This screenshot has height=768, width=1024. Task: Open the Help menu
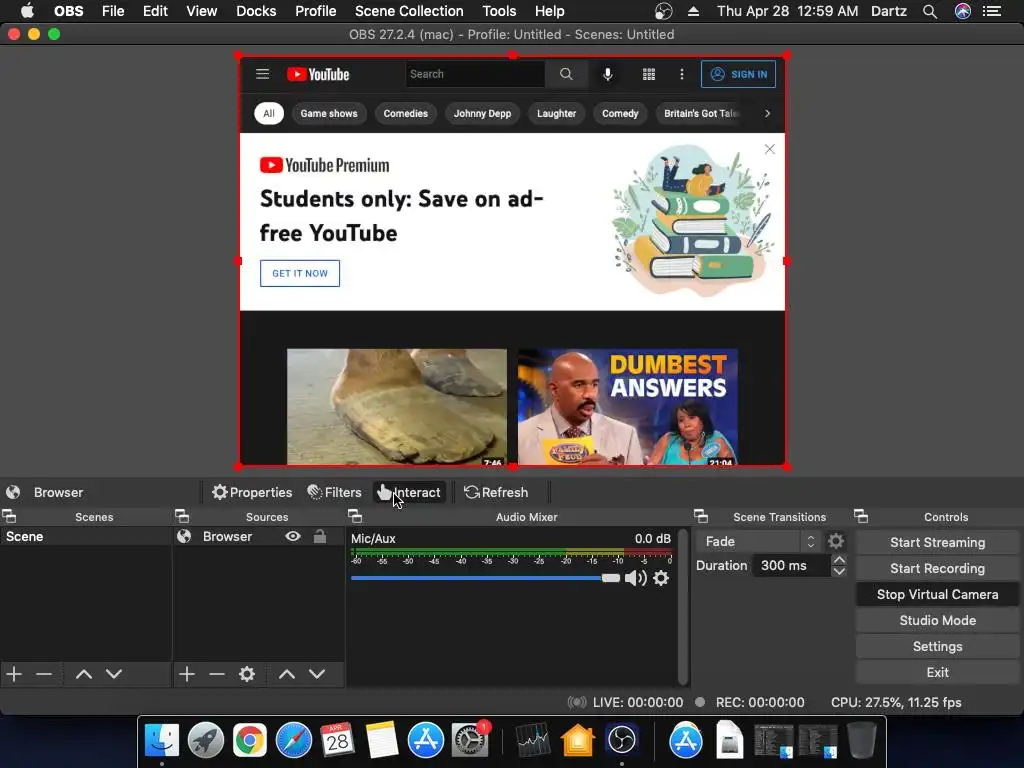coord(549,11)
